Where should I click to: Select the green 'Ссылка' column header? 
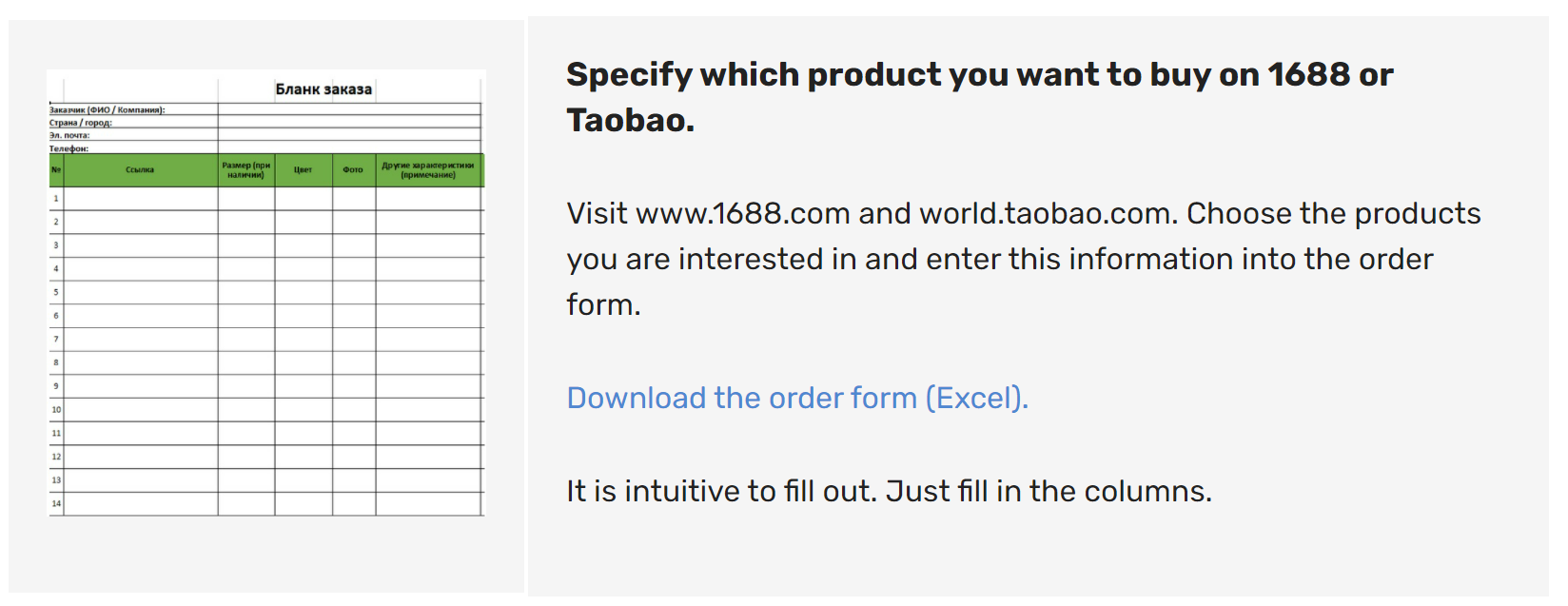coord(141,170)
